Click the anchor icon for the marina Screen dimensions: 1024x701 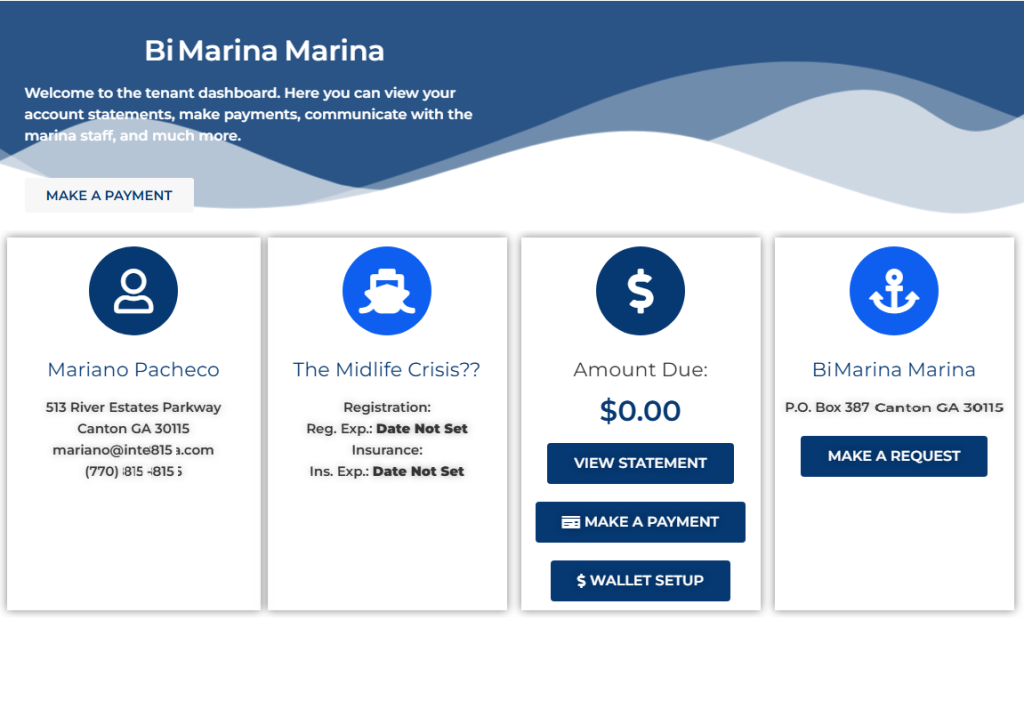pos(893,291)
